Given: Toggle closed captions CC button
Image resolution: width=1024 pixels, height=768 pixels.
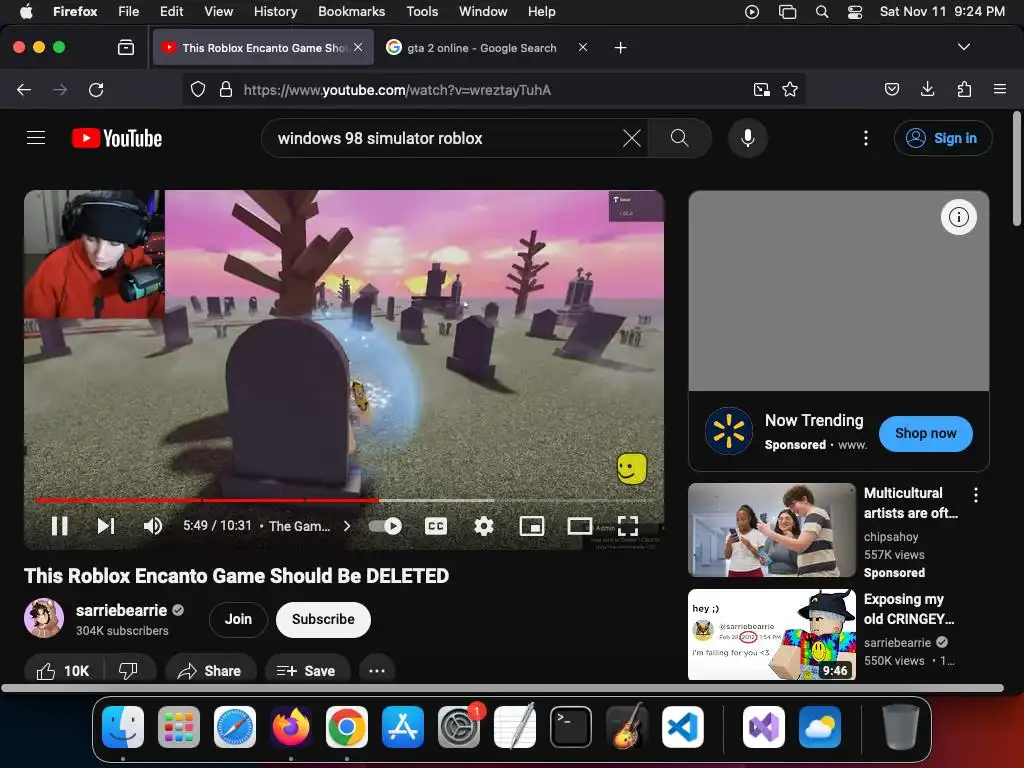Looking at the screenshot, I should [436, 526].
